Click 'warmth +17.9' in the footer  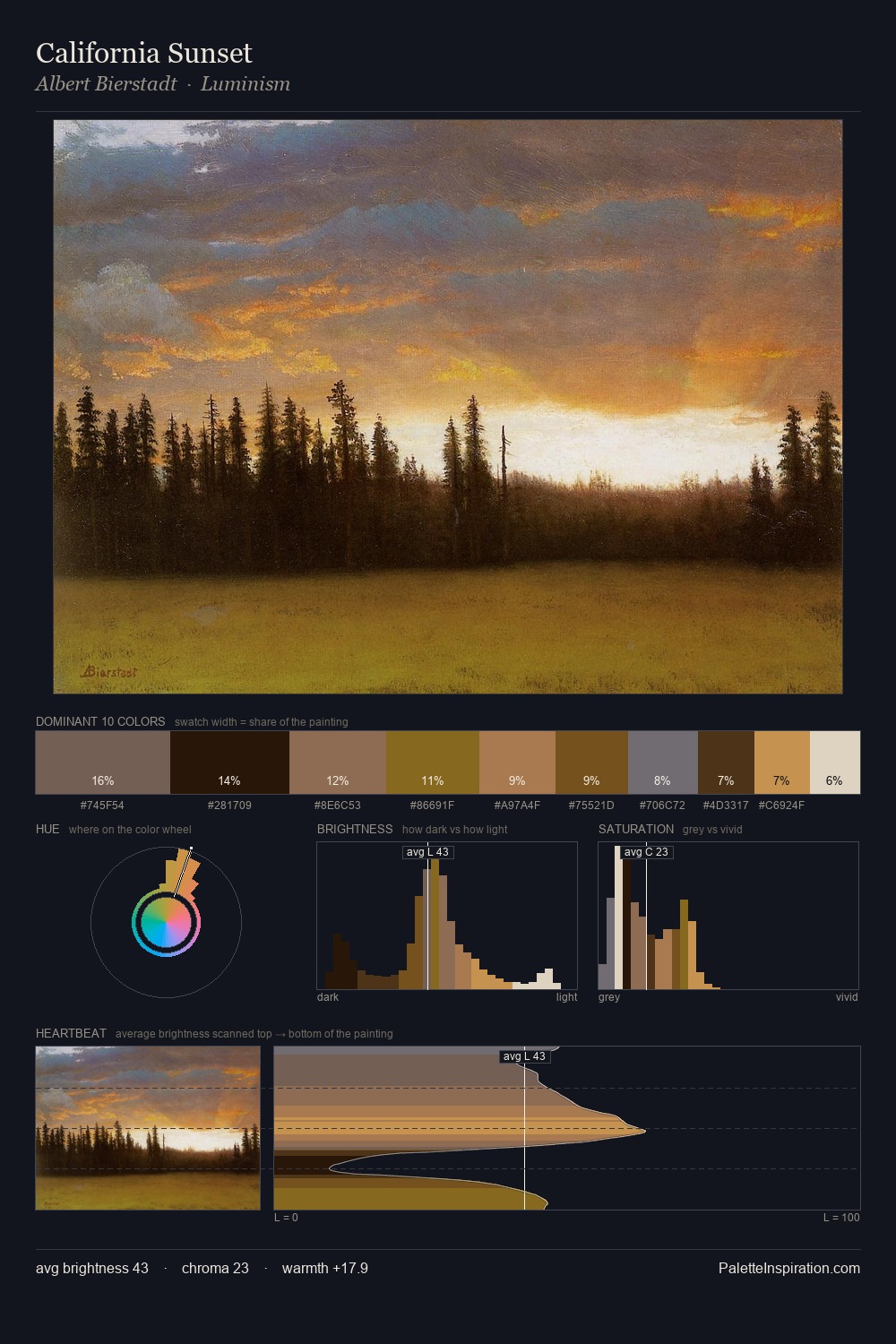[x=325, y=1269]
